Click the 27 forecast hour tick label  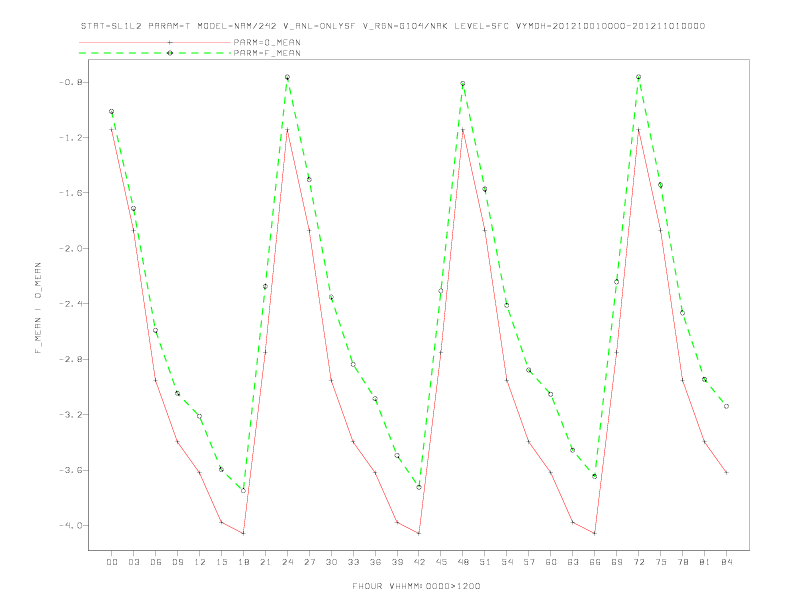click(309, 562)
